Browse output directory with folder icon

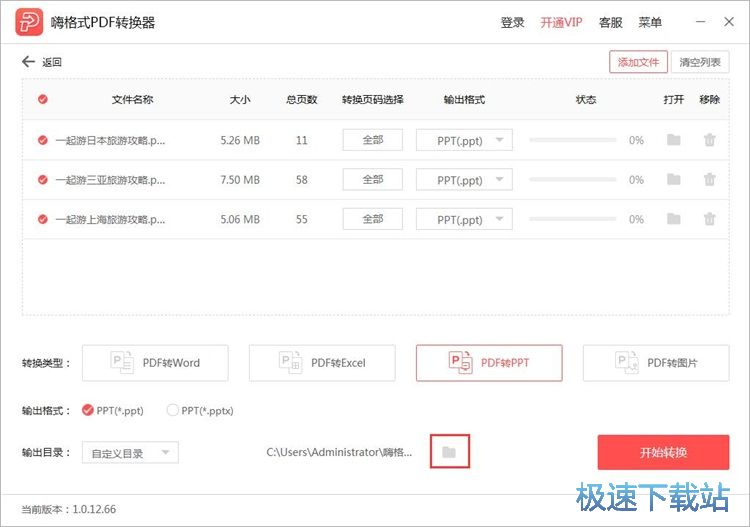coord(449,451)
